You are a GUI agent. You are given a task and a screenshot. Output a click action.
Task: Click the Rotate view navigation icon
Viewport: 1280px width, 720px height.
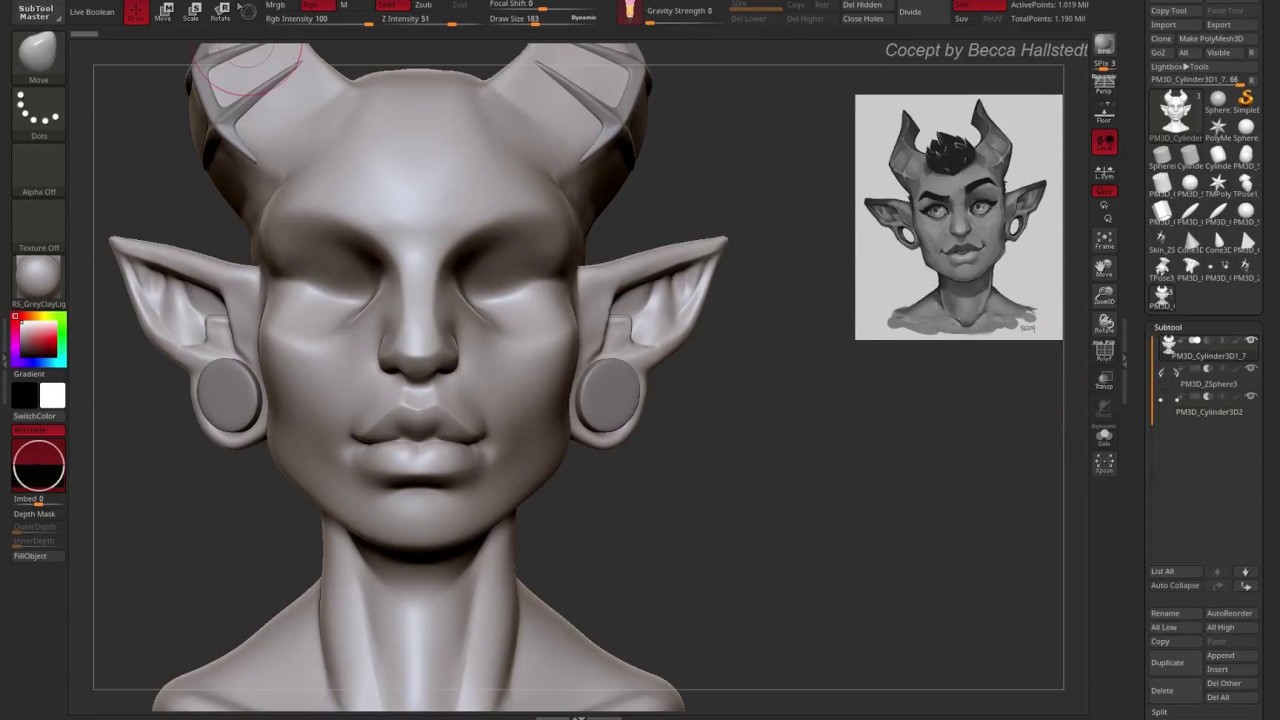1104,324
